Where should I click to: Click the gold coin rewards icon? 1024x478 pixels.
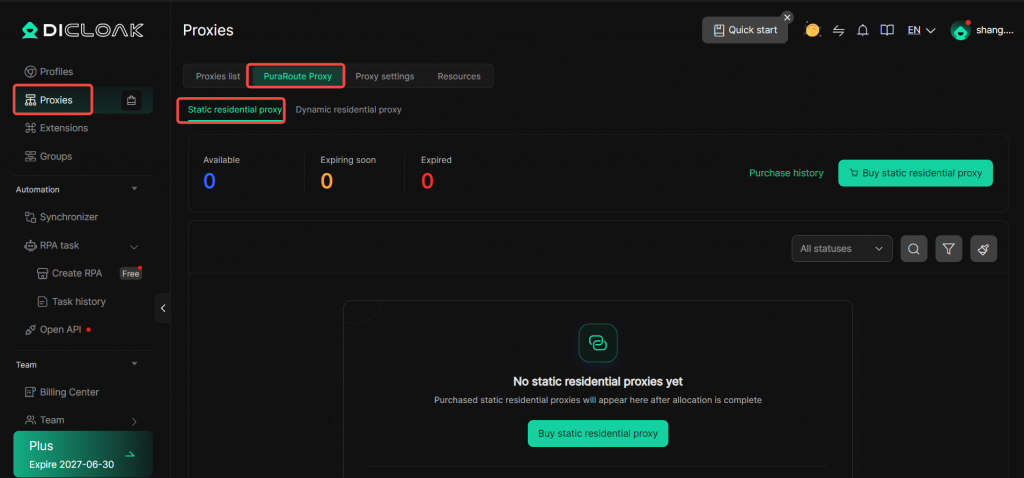pos(812,30)
